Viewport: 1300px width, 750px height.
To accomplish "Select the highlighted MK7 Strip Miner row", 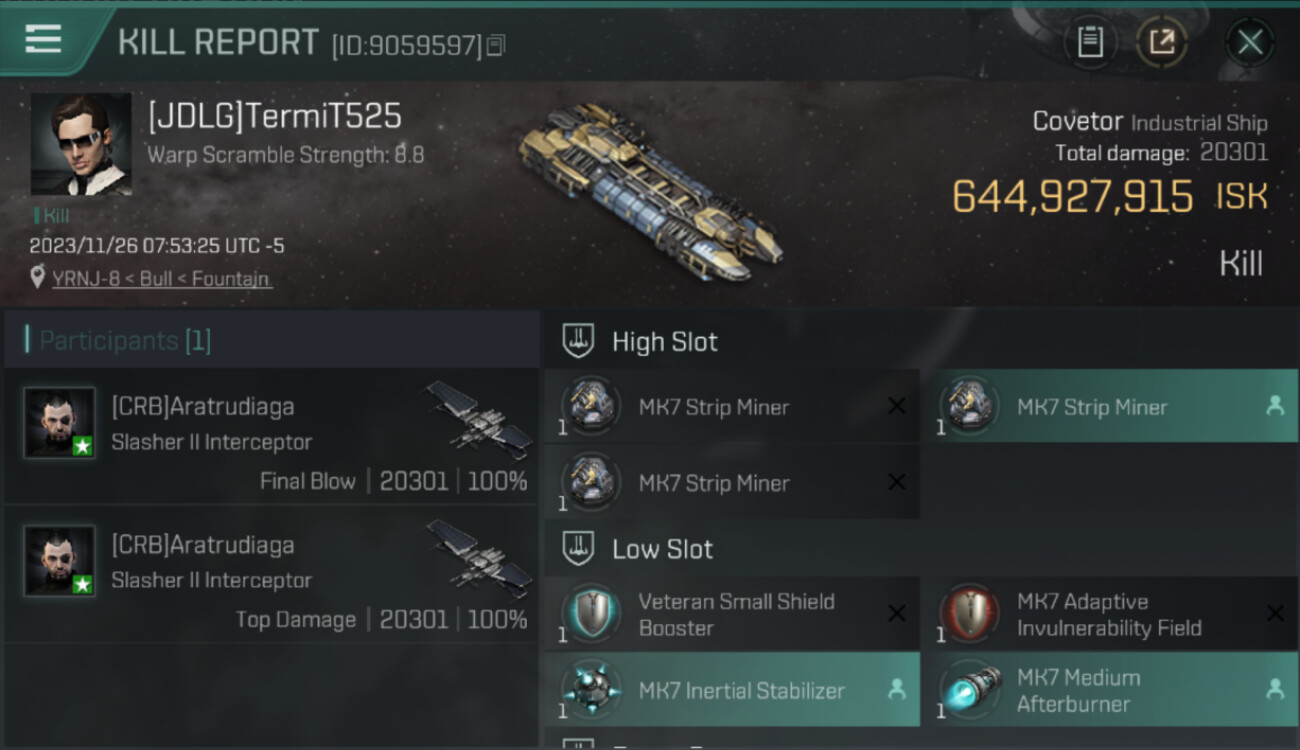I will pyautogui.click(x=1110, y=407).
